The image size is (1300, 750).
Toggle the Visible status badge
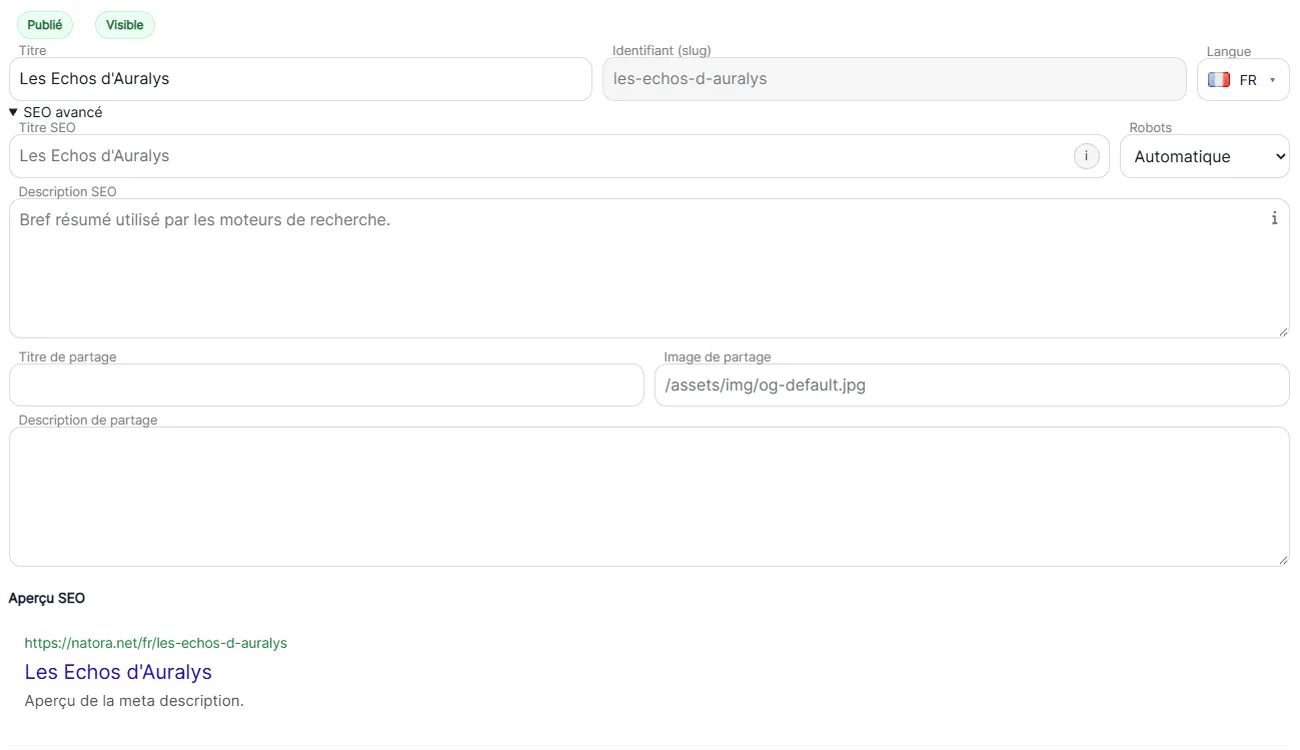click(125, 25)
